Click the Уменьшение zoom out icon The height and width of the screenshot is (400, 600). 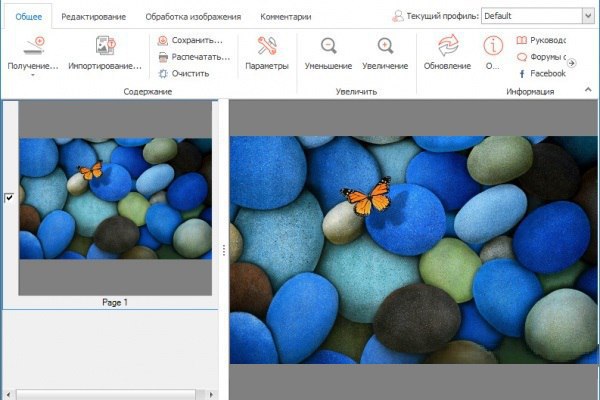point(328,46)
